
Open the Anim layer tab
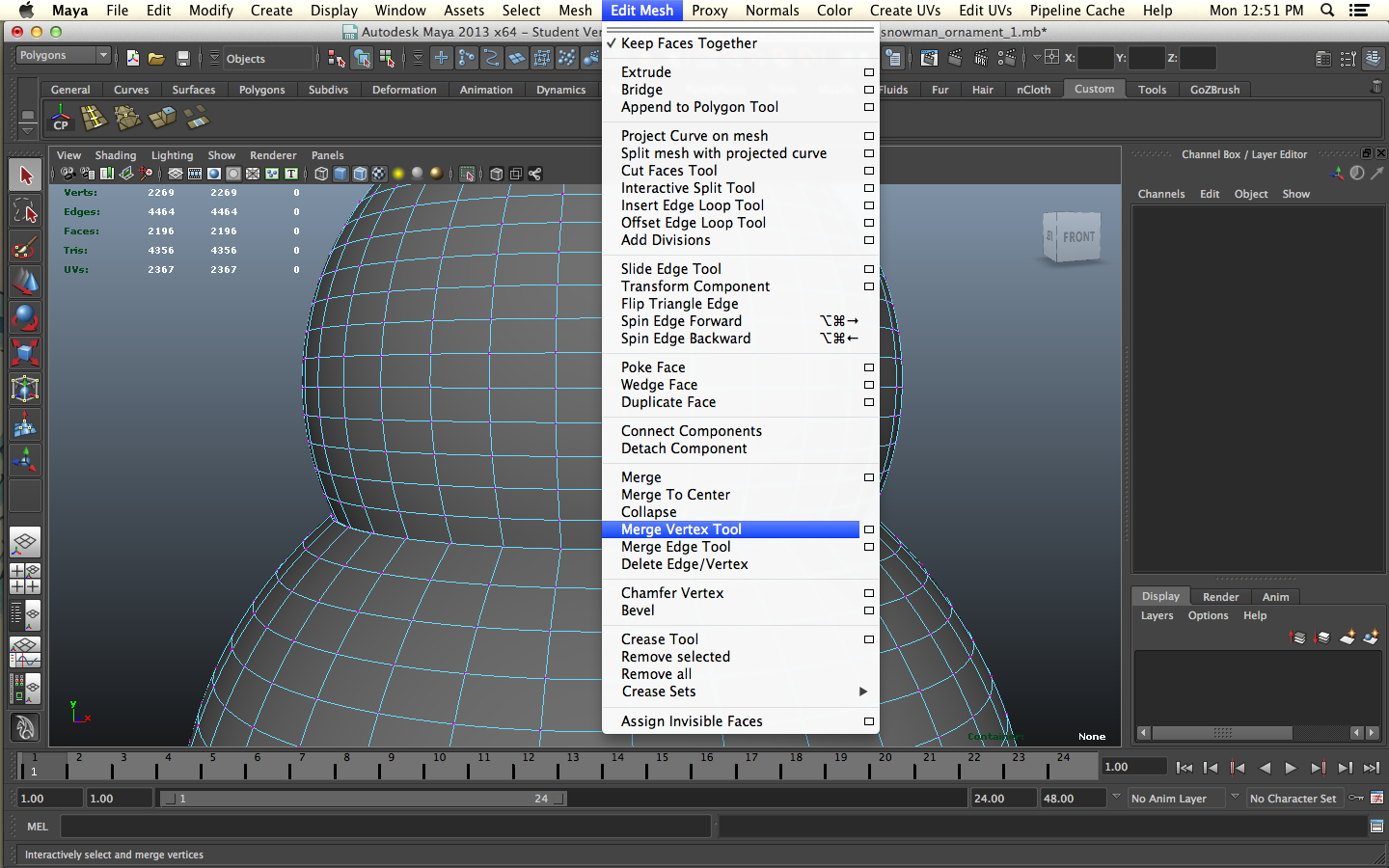(x=1275, y=597)
